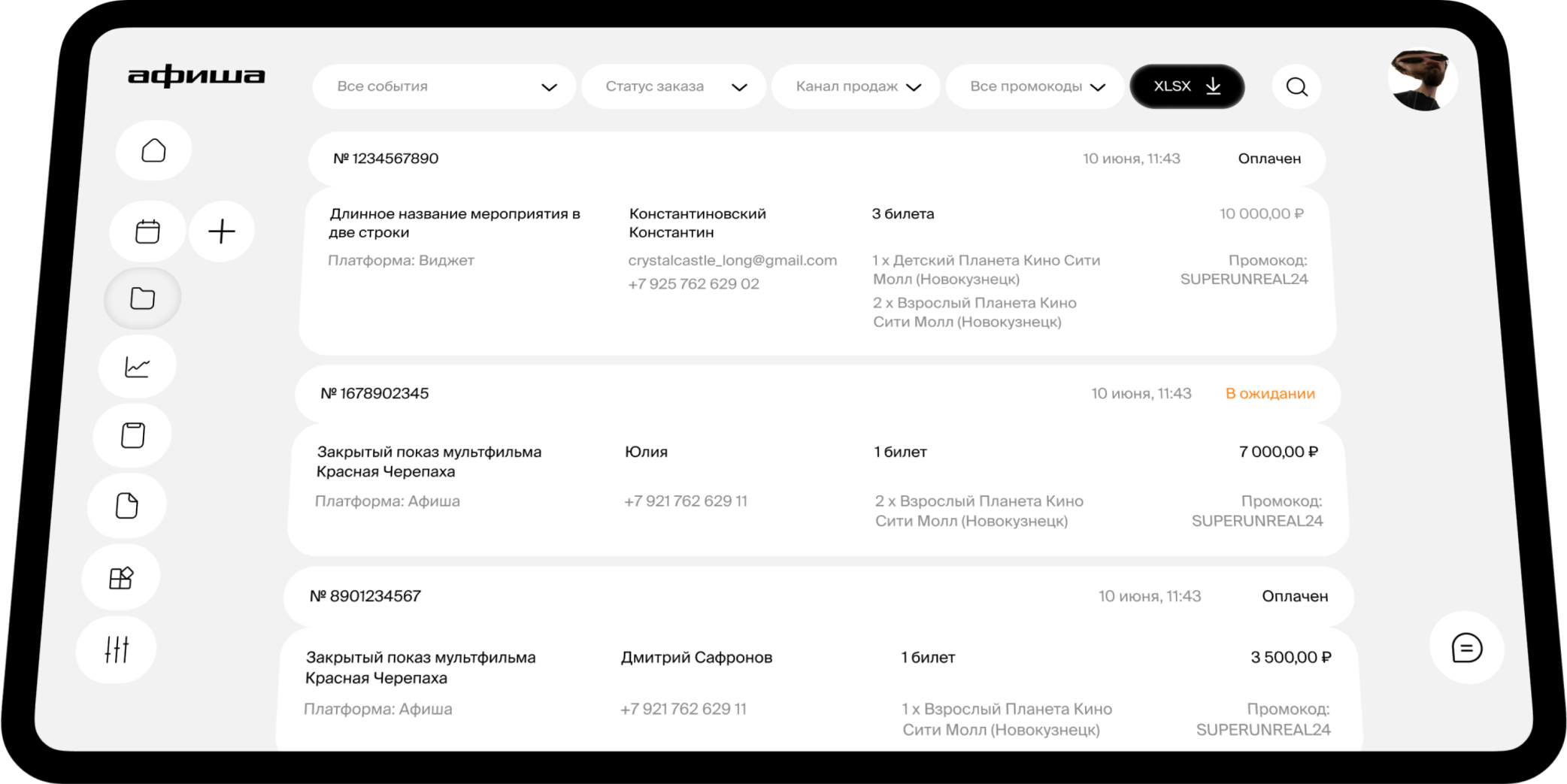Open the chat support icon
This screenshot has height=784, width=1567.
[x=1466, y=648]
